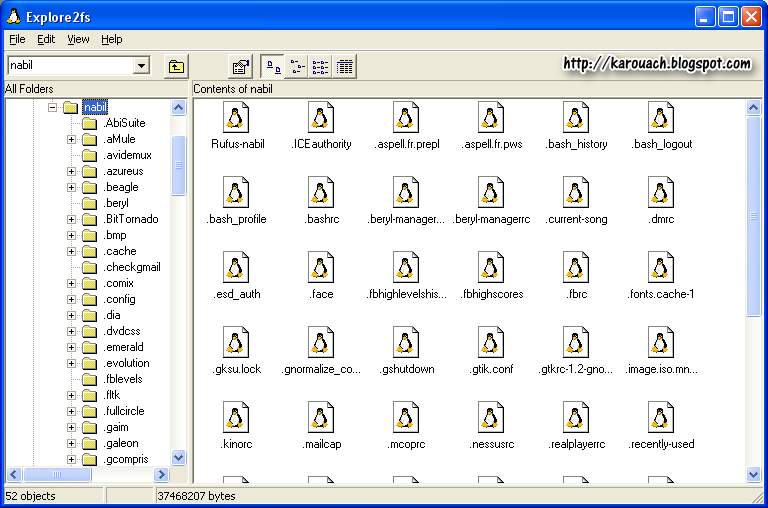768x508 pixels.
Task: Select the .fbhighscores file icon
Action: 491,267
